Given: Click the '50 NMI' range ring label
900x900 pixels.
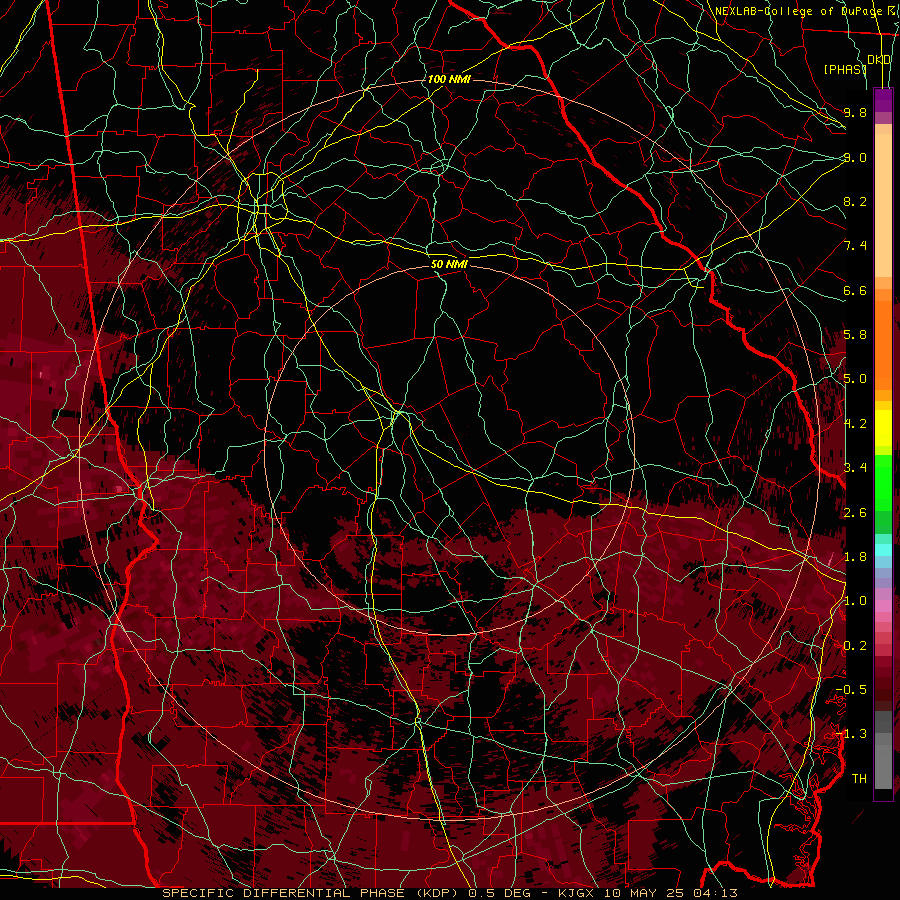Looking at the screenshot, I should (449, 264).
